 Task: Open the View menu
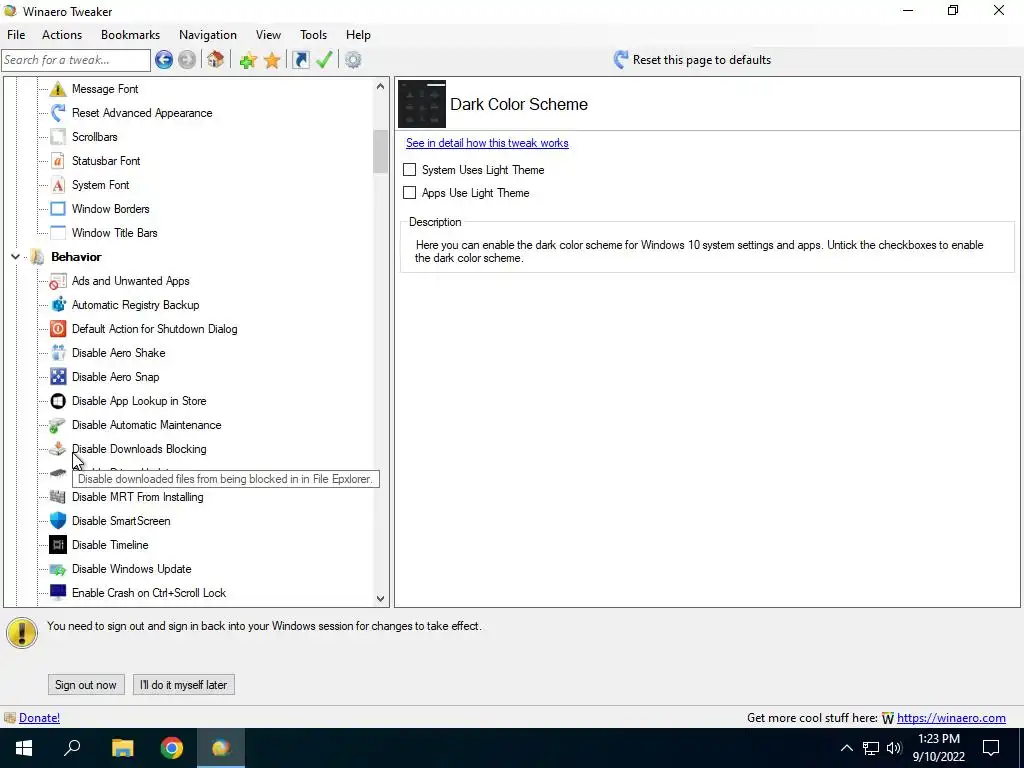click(x=268, y=35)
